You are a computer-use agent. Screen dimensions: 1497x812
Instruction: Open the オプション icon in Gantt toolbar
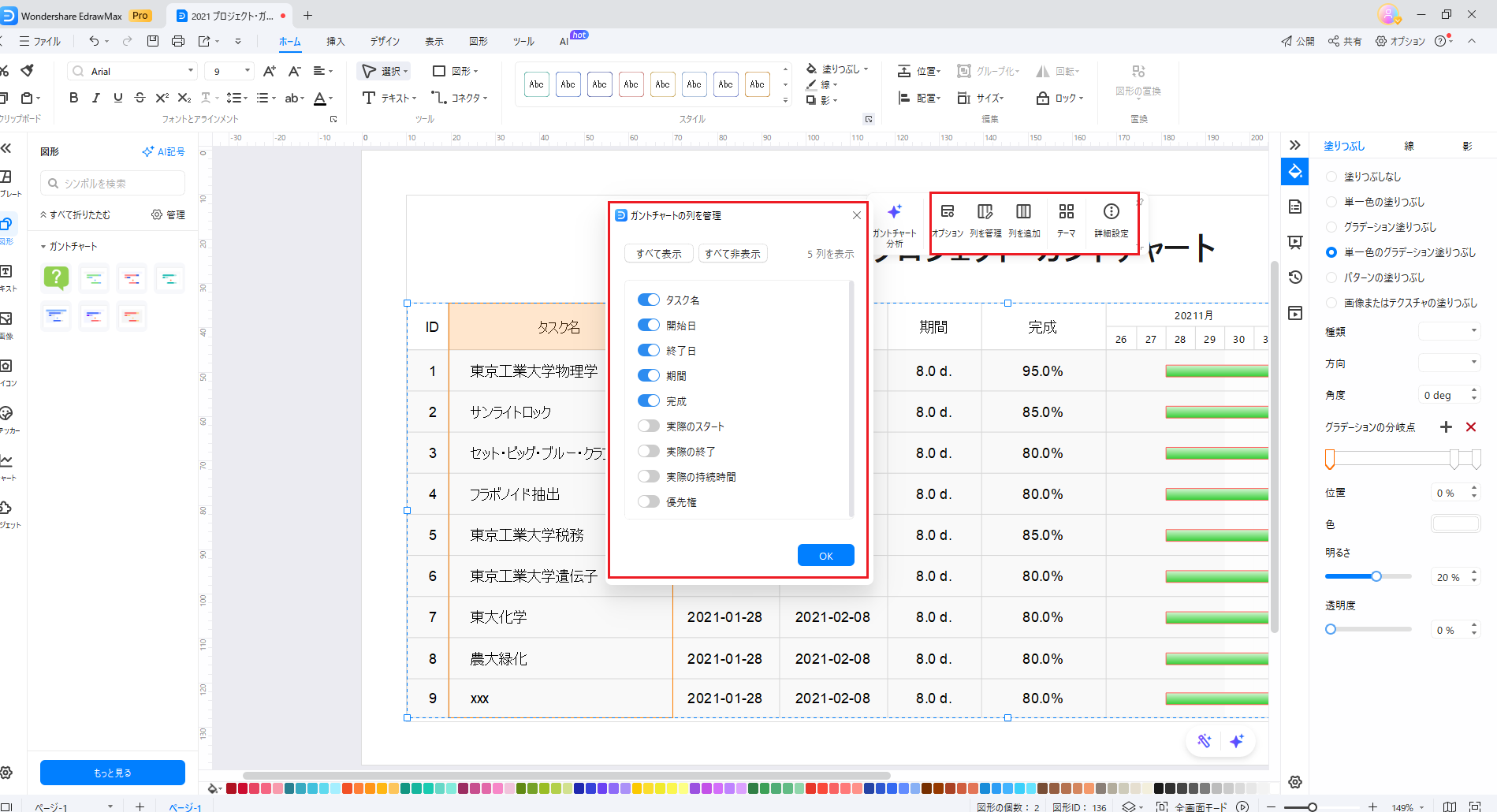point(948,212)
